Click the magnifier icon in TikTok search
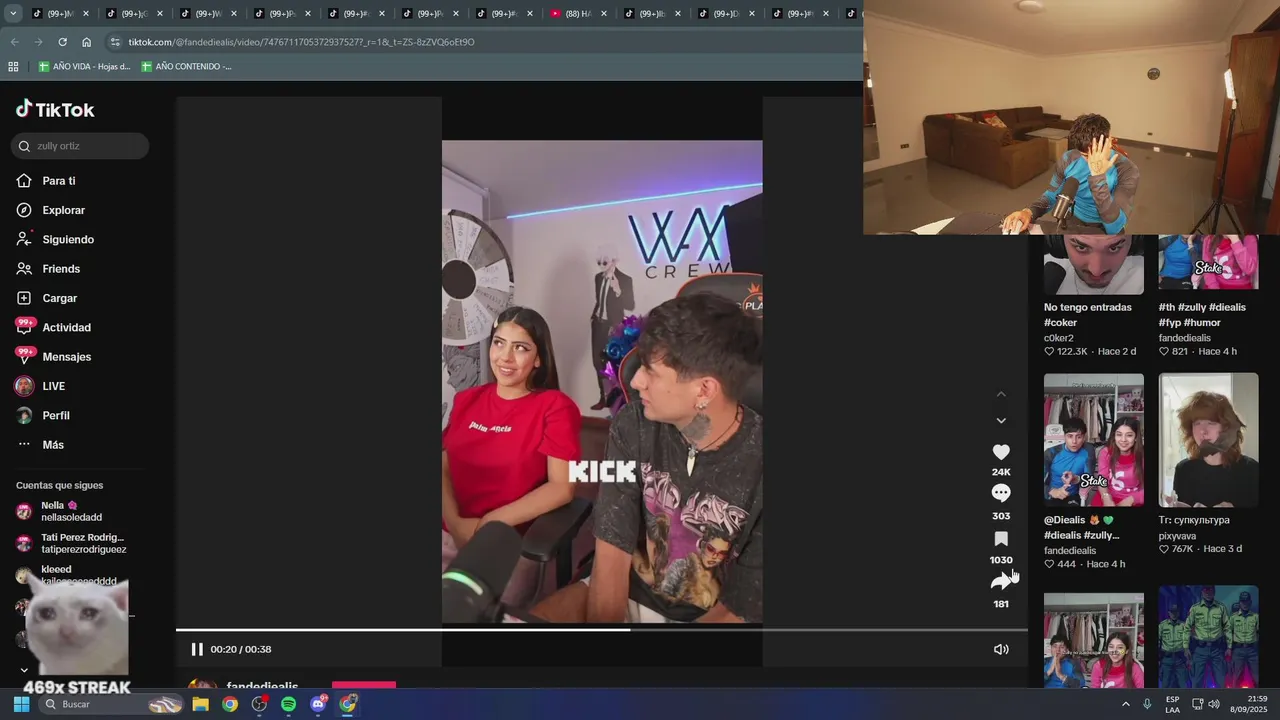 [25, 146]
